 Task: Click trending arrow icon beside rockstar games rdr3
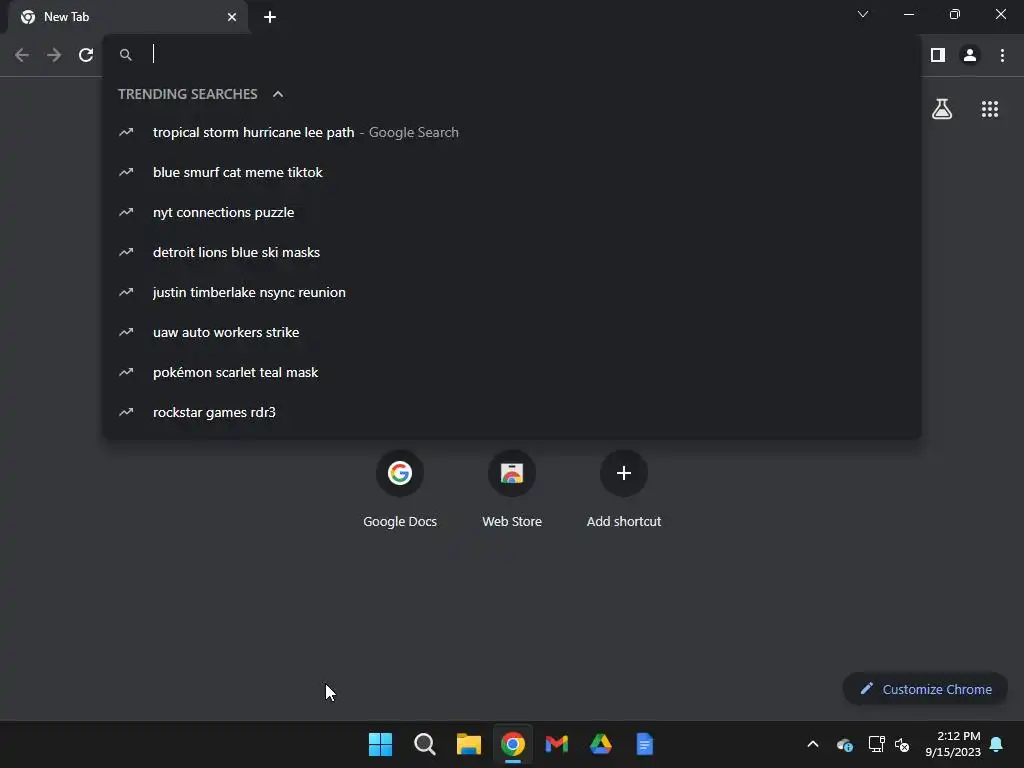click(x=126, y=412)
